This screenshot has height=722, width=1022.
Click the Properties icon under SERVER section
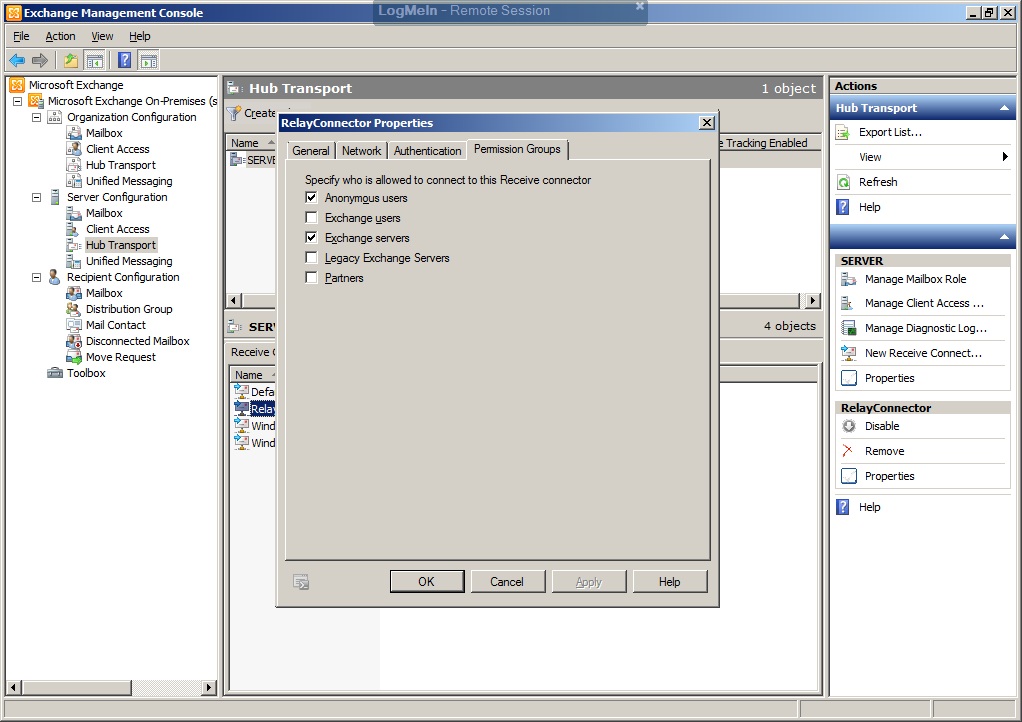[x=849, y=378]
